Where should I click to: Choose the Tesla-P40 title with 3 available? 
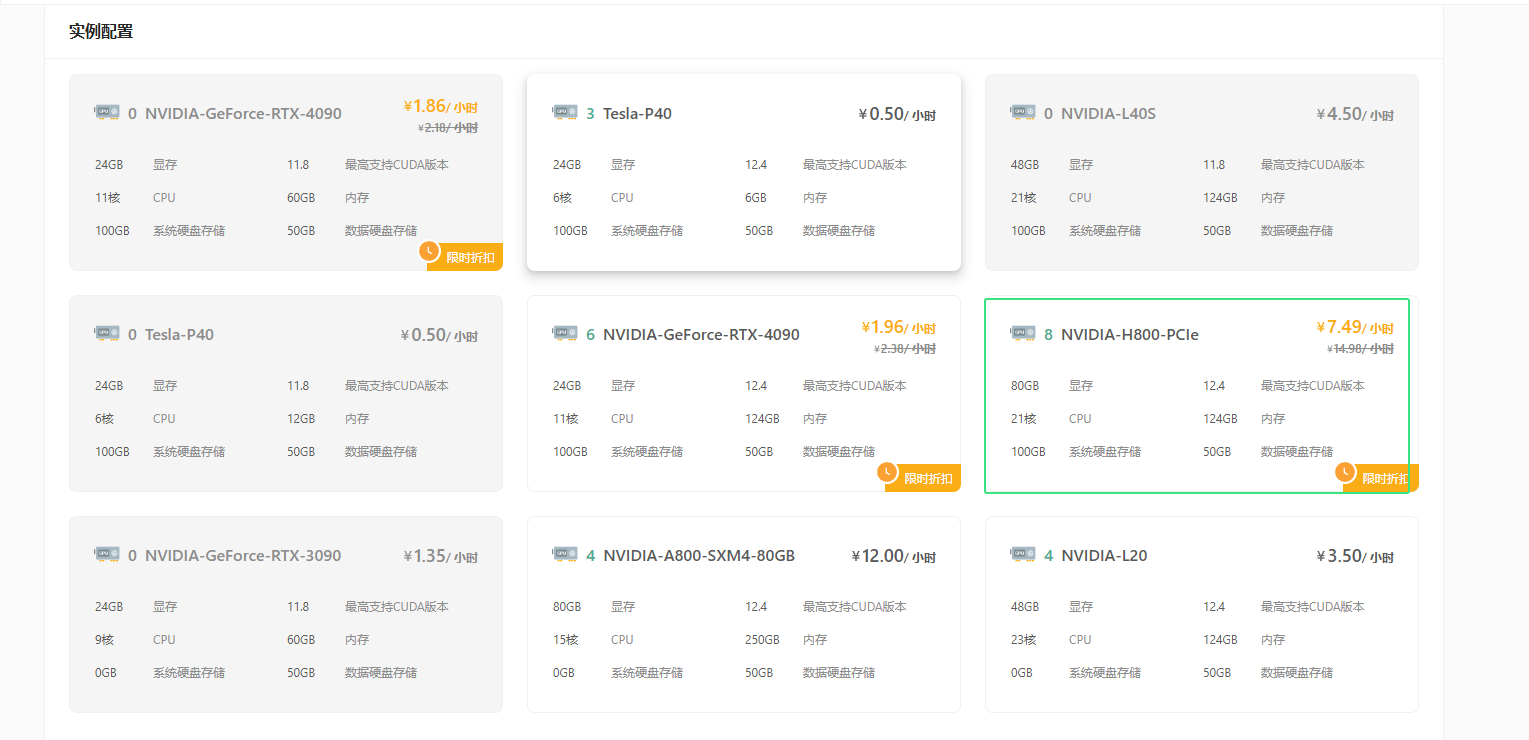coord(637,114)
